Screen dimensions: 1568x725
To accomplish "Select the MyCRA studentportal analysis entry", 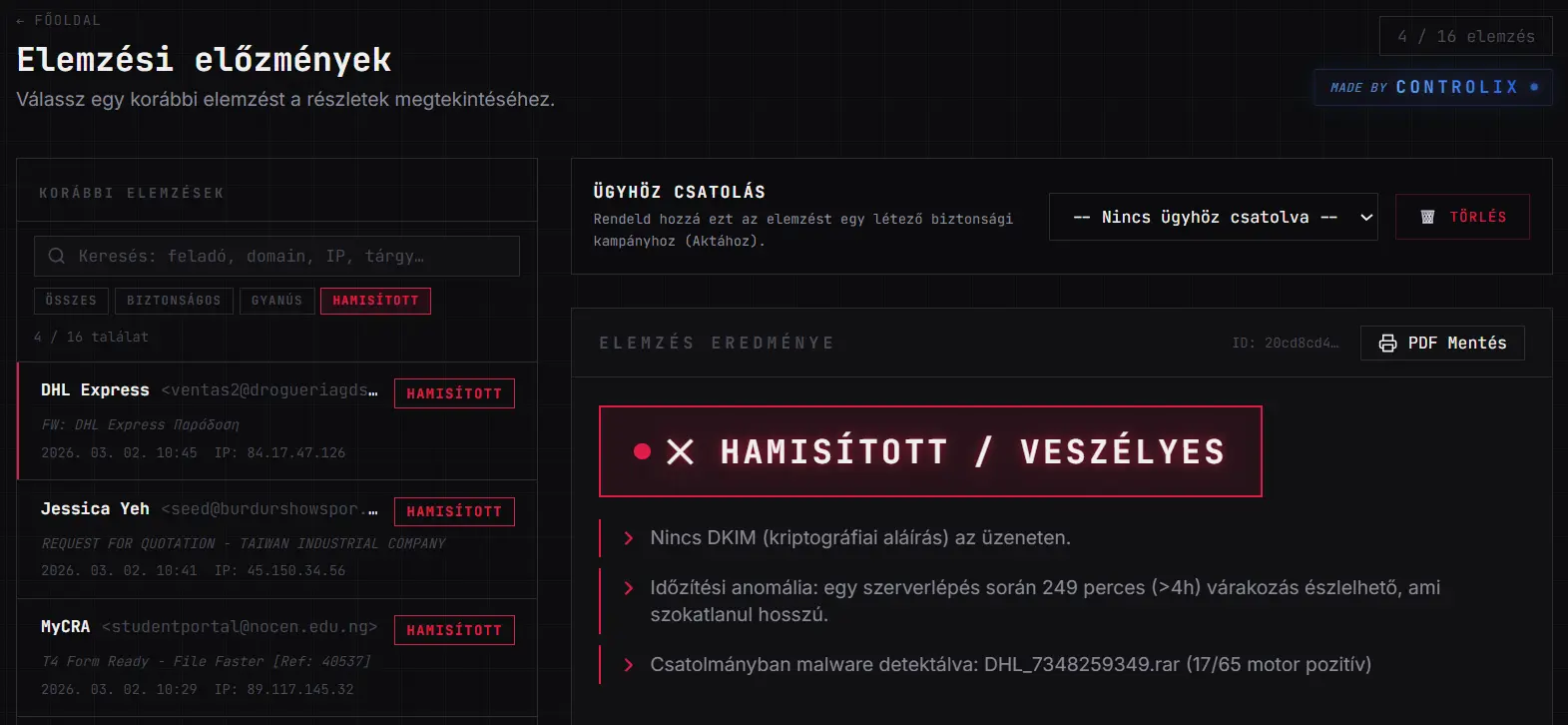I will 210,657.
